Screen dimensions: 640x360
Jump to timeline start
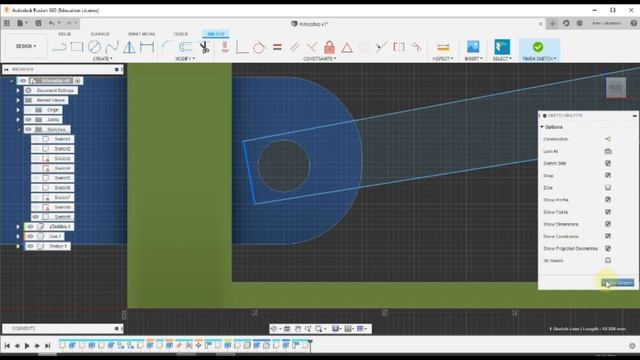click(7, 346)
